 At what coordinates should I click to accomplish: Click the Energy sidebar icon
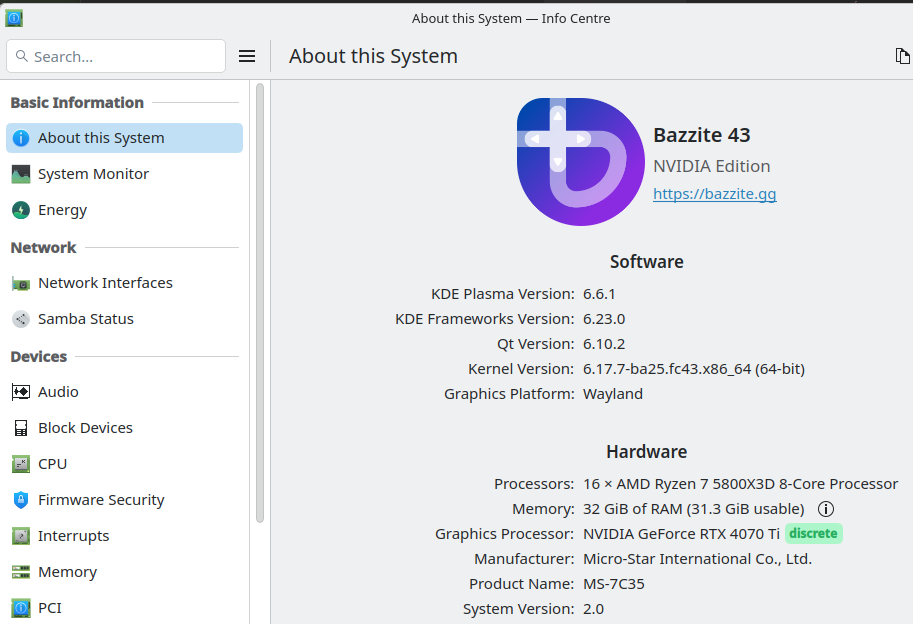click(21, 210)
